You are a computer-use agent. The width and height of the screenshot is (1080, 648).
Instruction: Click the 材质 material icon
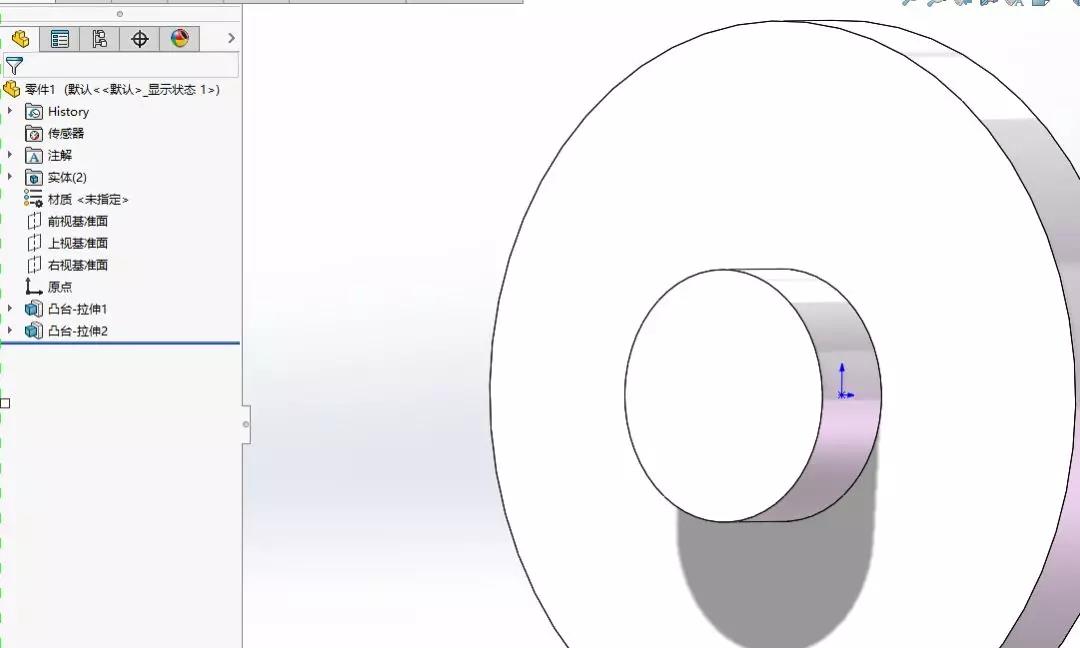(33, 199)
